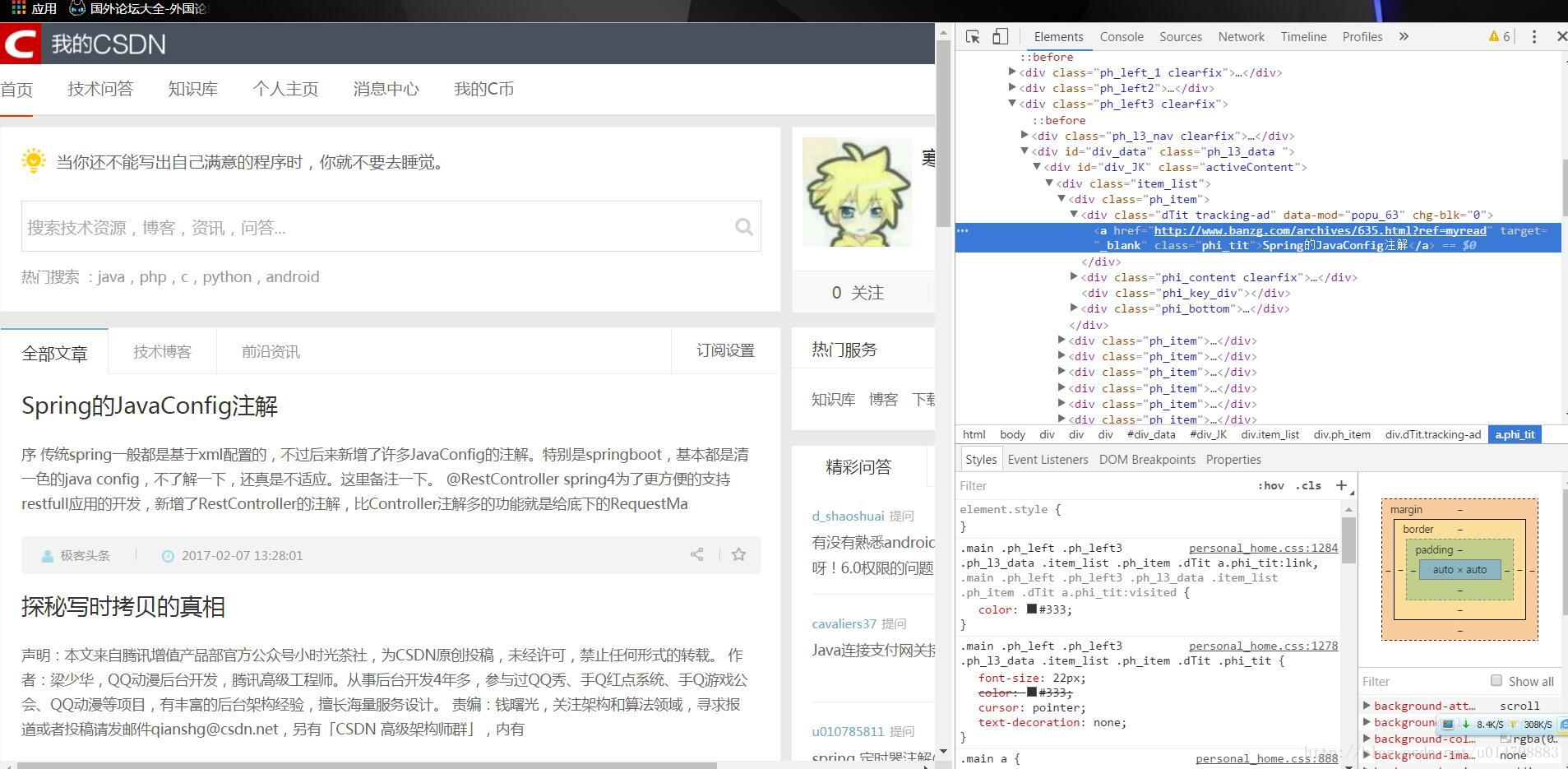This screenshot has width=1568, height=769.
Task: Expand the ph_l3_nav clearfix div node
Action: click(x=1025, y=136)
